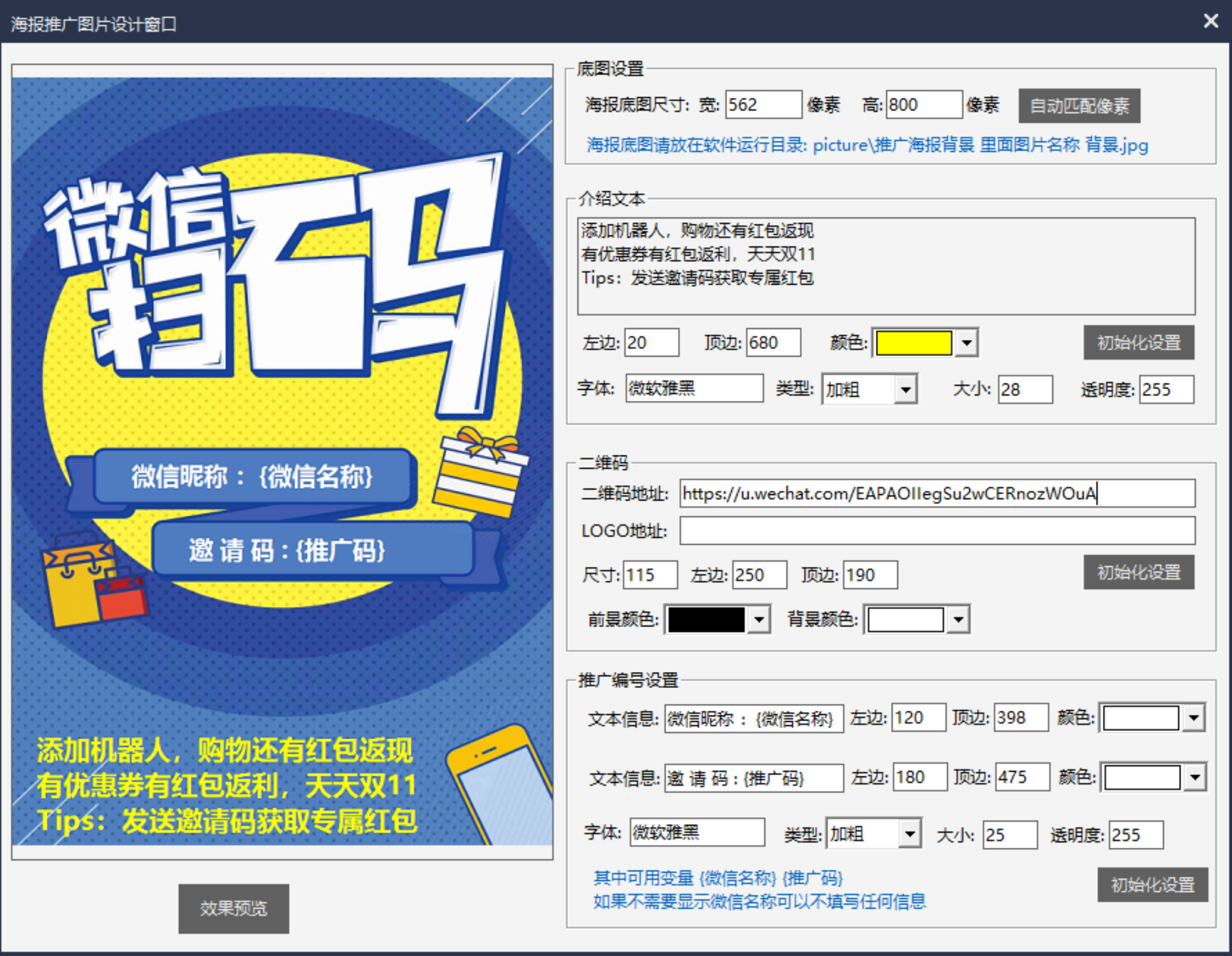Click the white 背景颜色 swatch
Screen dimensions: 1232x956
point(905,619)
